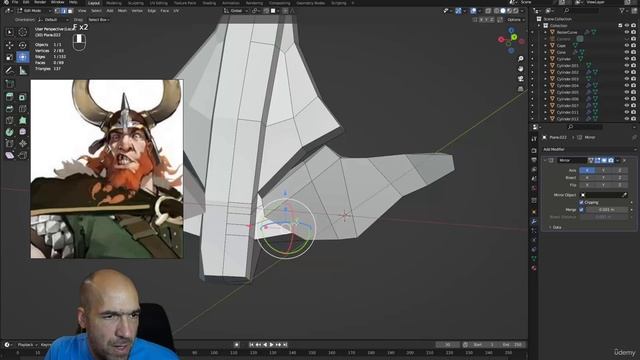Select the Select Box tool in toolbar
Viewport: 640px width, 360px height.
[x=10, y=32]
